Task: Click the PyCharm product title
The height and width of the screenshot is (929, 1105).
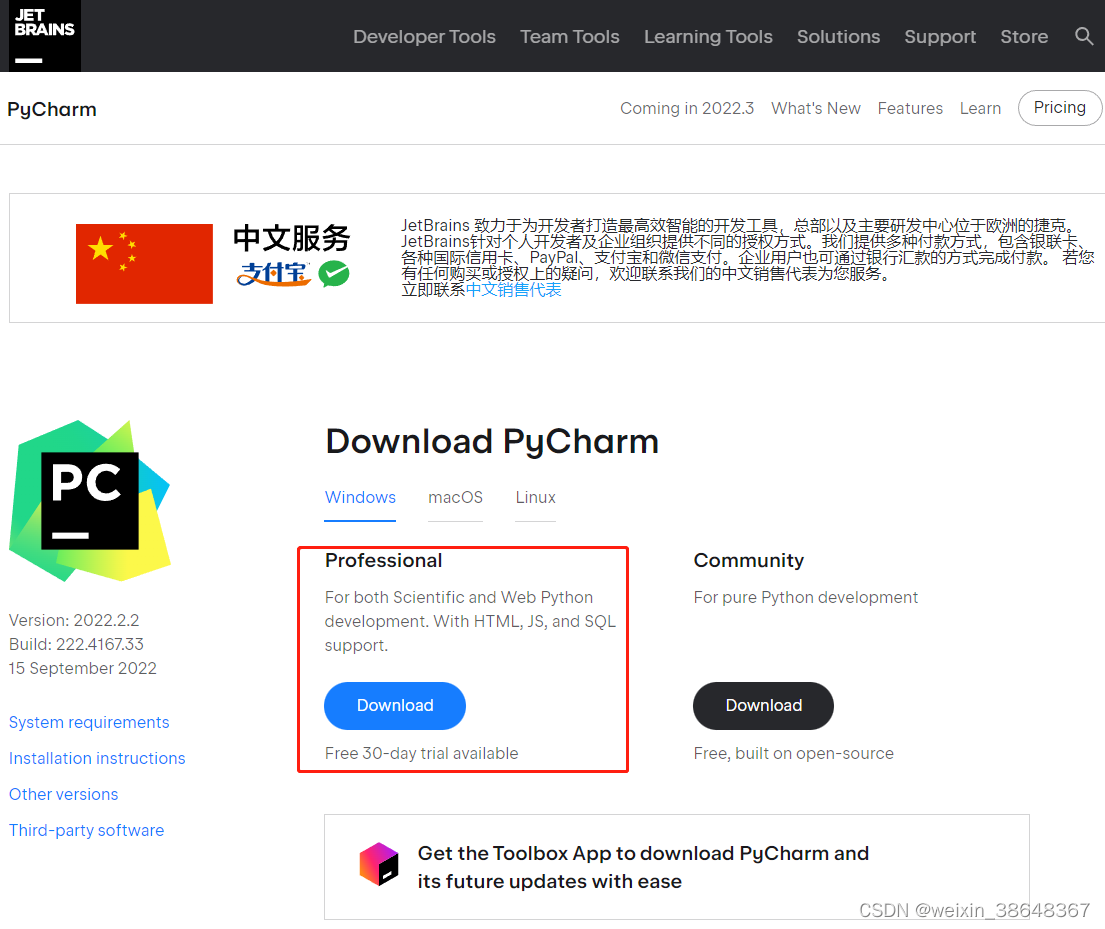Action: click(x=52, y=109)
